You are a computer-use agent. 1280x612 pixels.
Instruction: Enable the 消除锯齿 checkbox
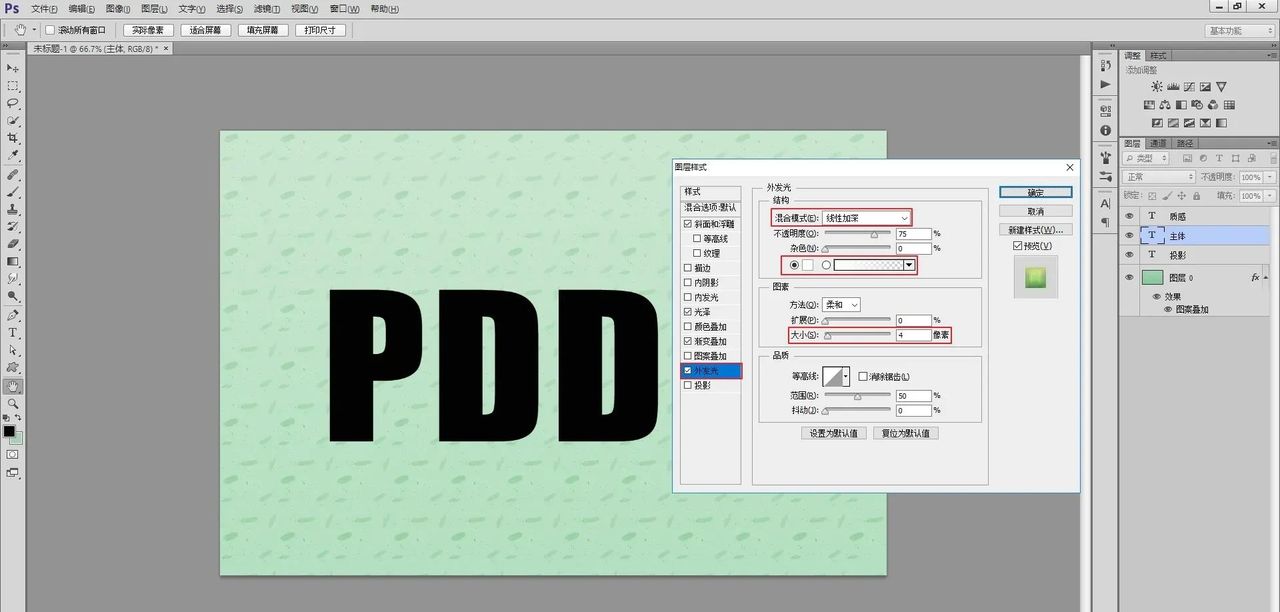click(x=863, y=377)
